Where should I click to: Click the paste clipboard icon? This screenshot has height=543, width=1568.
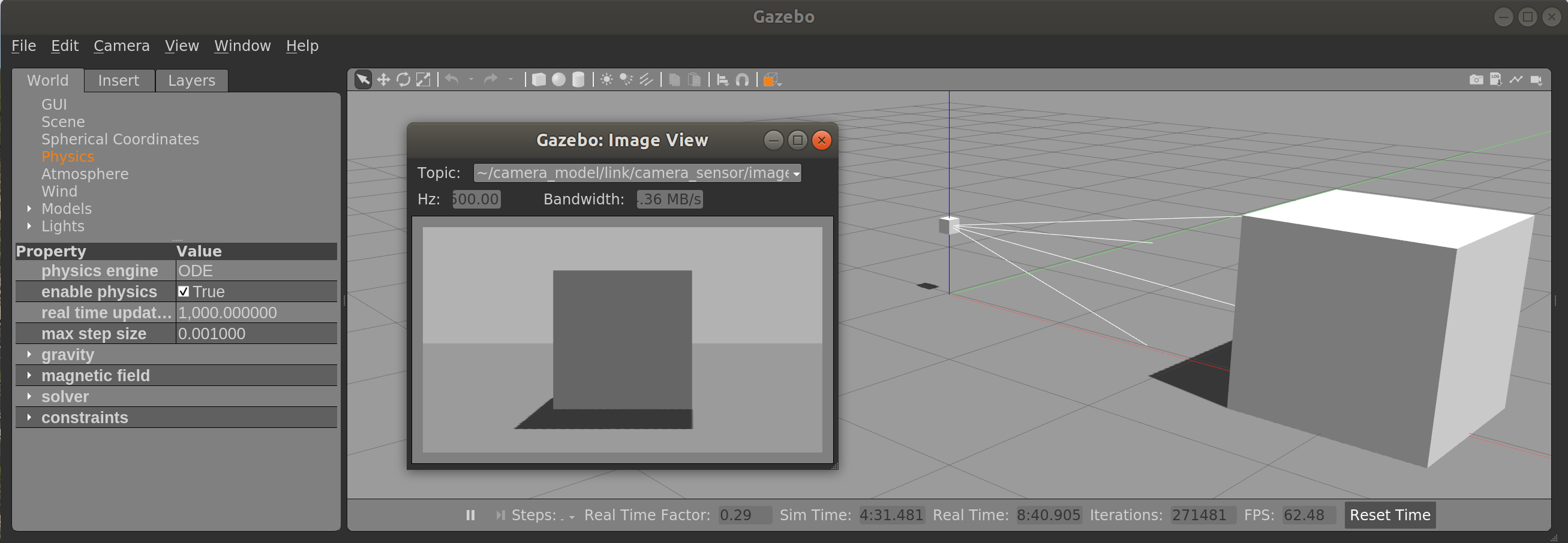tap(694, 80)
